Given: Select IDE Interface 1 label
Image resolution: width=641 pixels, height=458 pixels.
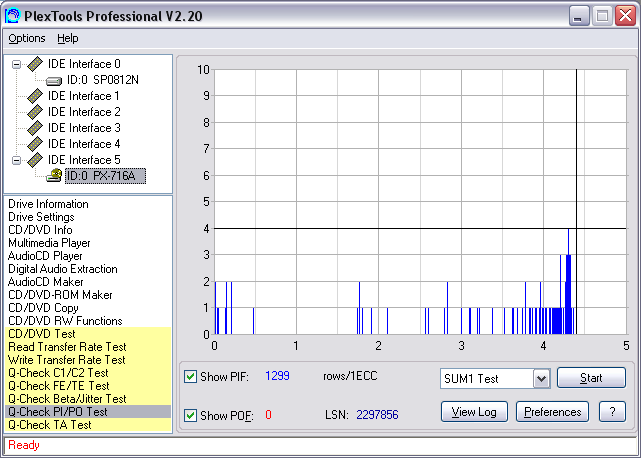Looking at the screenshot, I should coord(84,96).
